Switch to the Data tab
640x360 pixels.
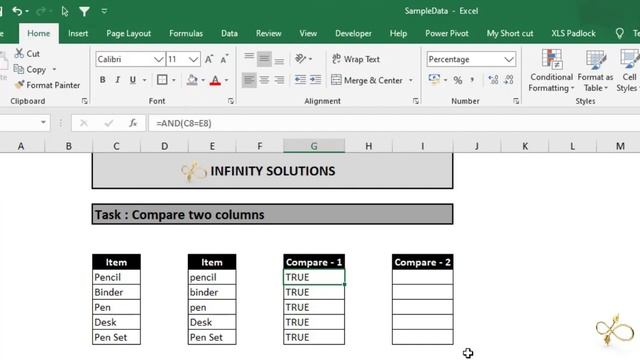(x=229, y=33)
